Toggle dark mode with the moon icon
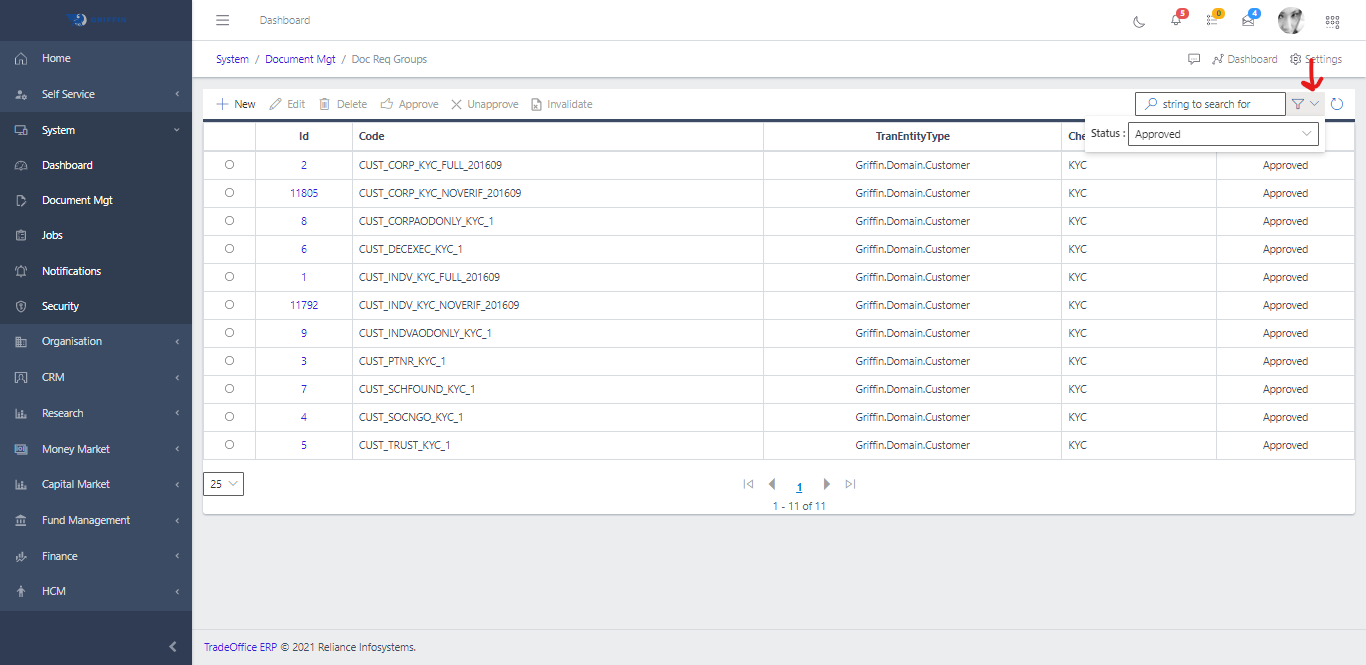 point(1139,20)
